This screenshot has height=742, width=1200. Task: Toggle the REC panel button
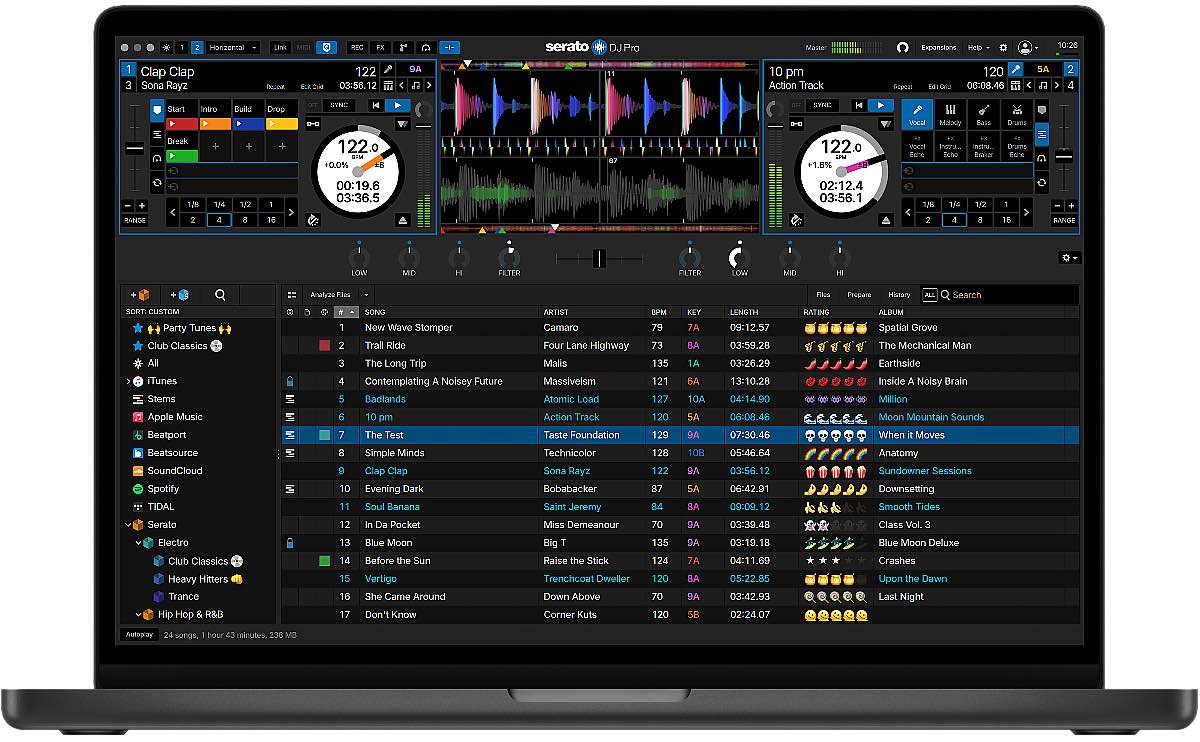pos(356,47)
